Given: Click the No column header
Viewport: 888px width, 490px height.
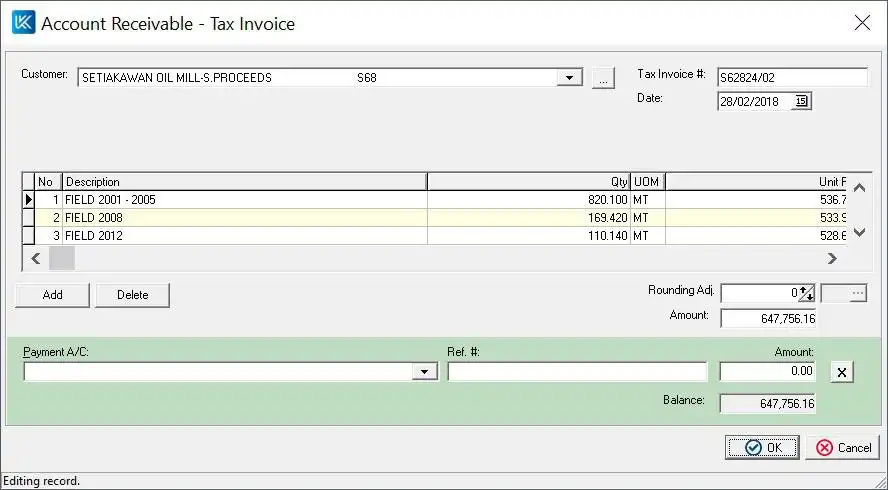Looking at the screenshot, I should [x=48, y=182].
